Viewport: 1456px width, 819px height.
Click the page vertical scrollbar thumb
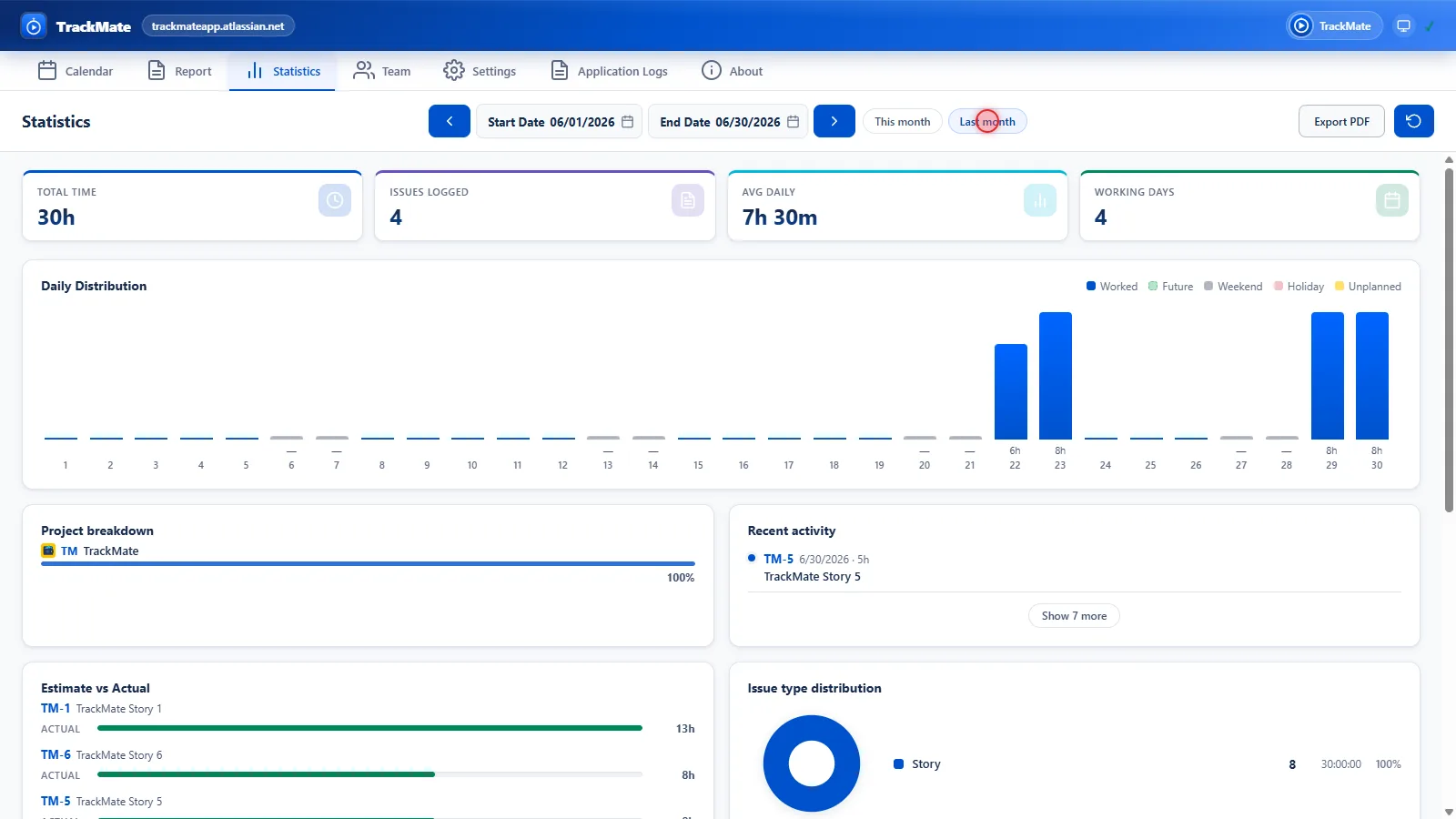[x=1449, y=340]
